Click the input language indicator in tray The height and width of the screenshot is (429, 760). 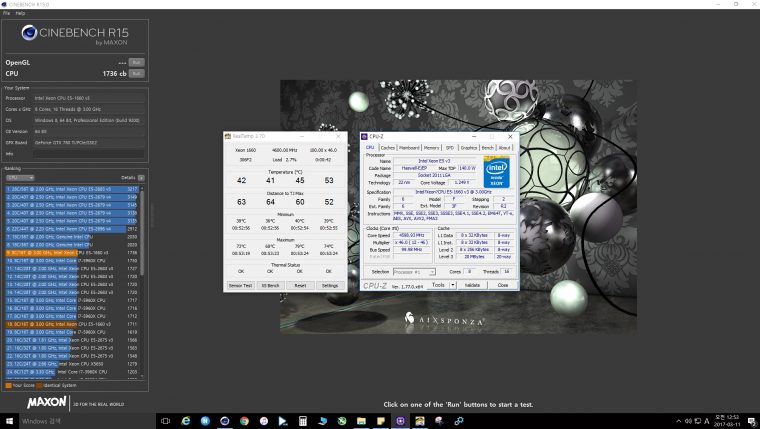coord(707,421)
